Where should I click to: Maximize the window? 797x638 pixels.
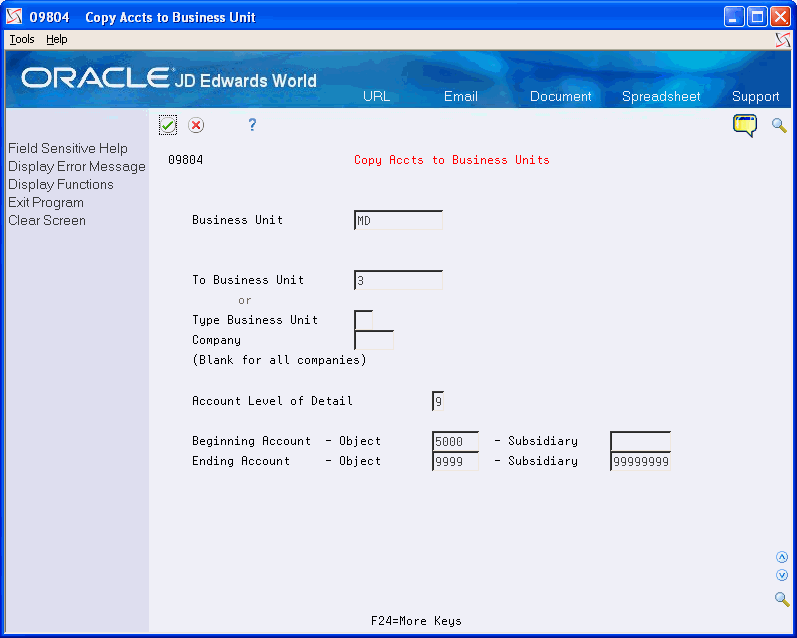point(757,17)
